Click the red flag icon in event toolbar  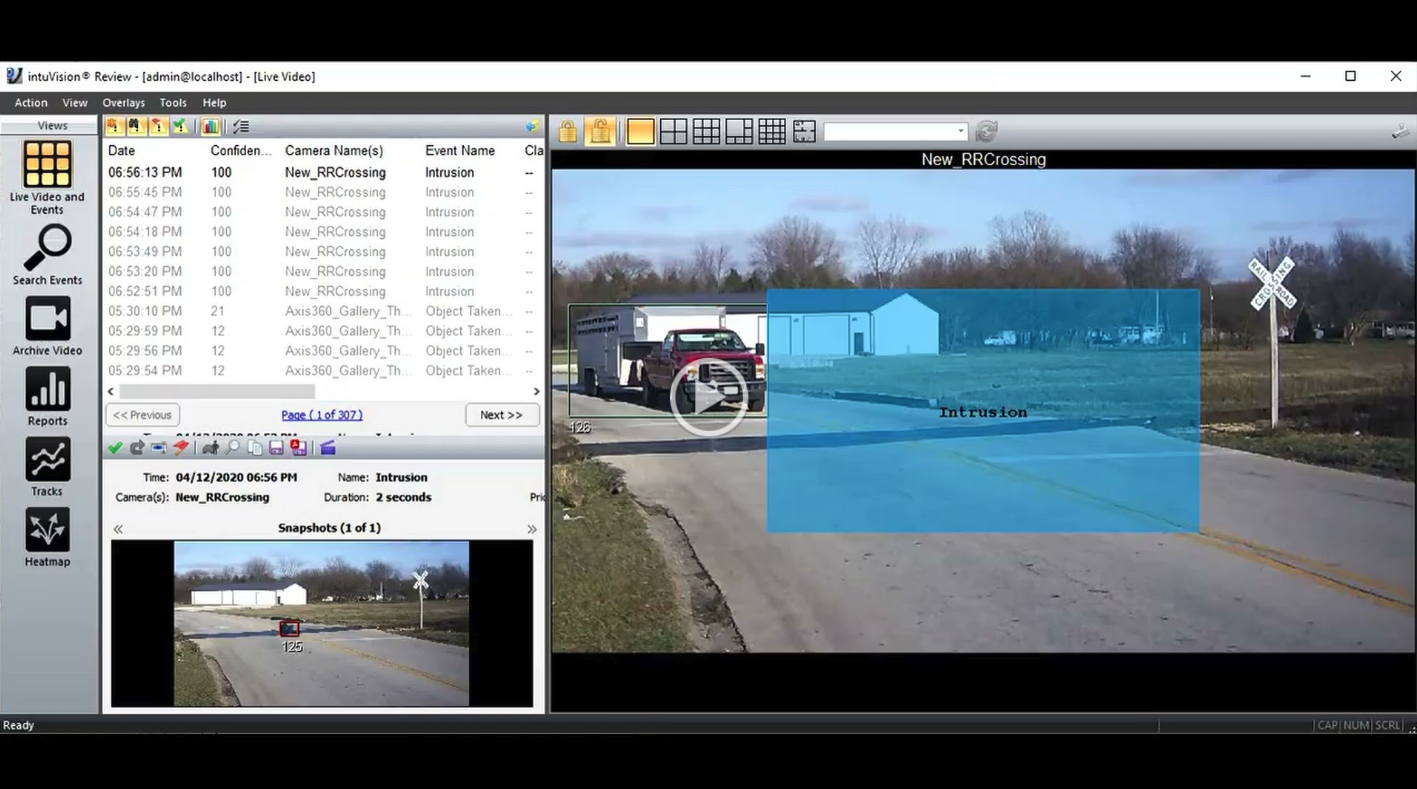pos(181,448)
